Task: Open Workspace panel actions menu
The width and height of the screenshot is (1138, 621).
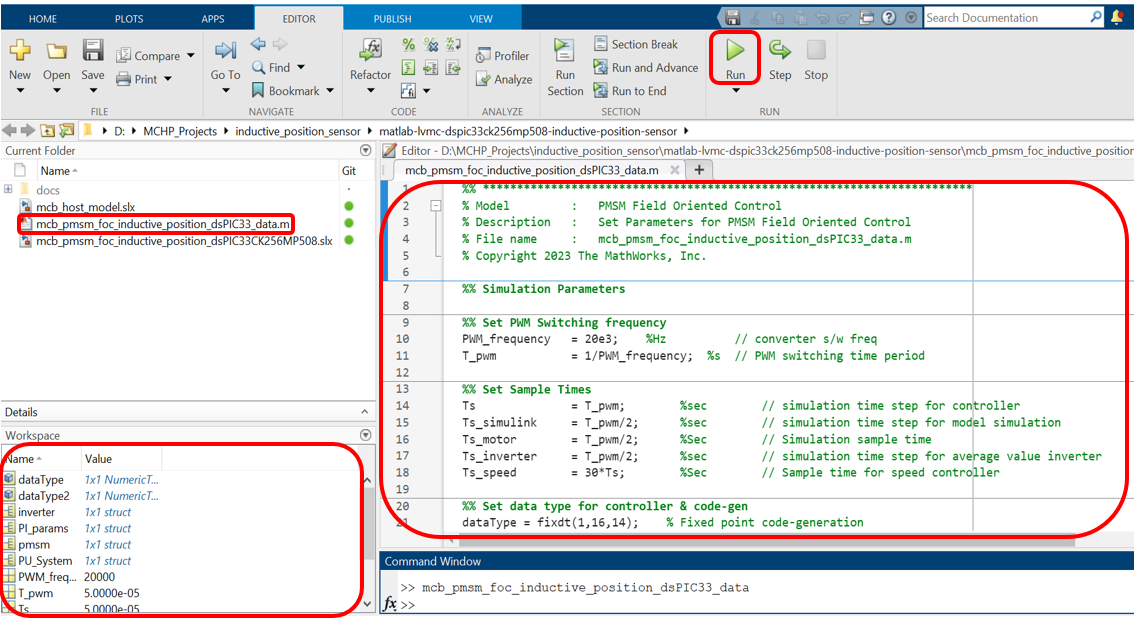Action: 365,435
